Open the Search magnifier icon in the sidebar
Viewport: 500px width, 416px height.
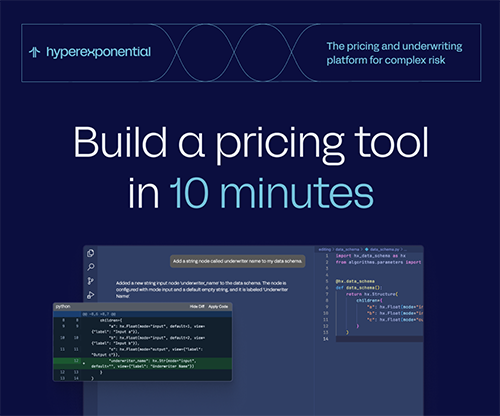click(91, 267)
